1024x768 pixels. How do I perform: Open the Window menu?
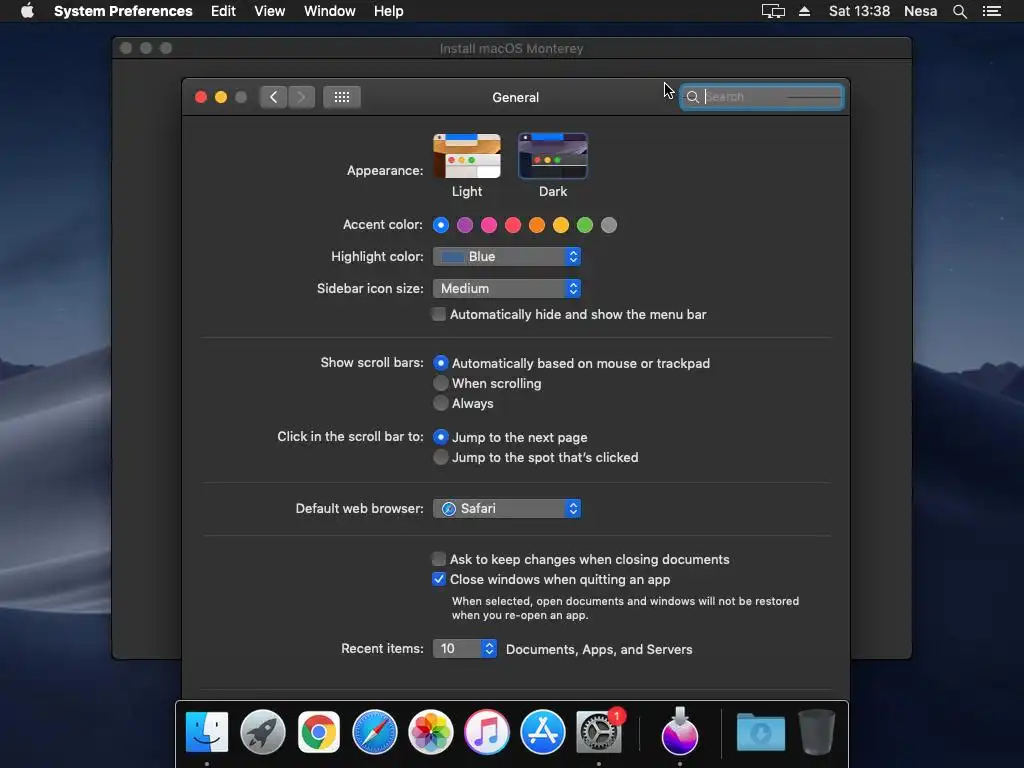[x=330, y=11]
